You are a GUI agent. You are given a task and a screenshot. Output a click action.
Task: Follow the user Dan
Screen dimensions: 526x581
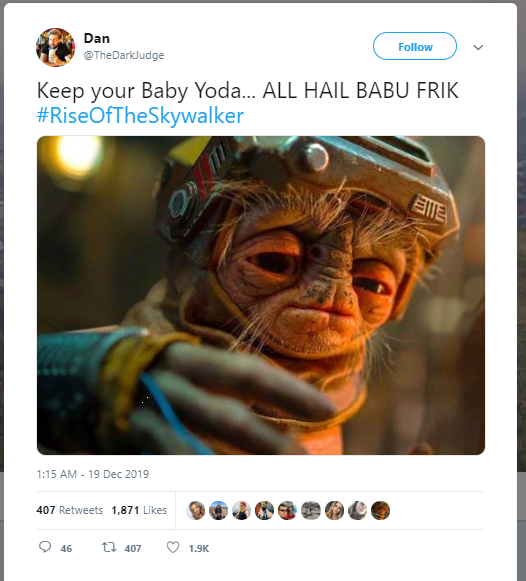click(x=415, y=46)
